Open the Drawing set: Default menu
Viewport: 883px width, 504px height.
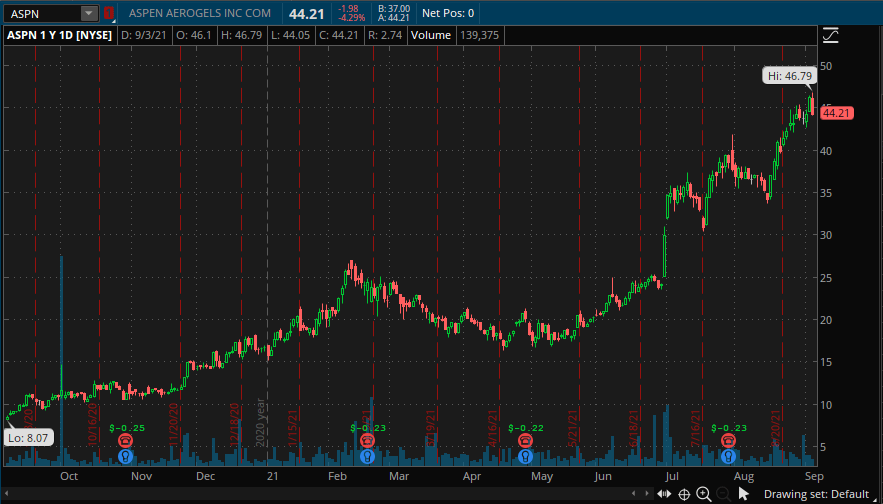click(816, 494)
